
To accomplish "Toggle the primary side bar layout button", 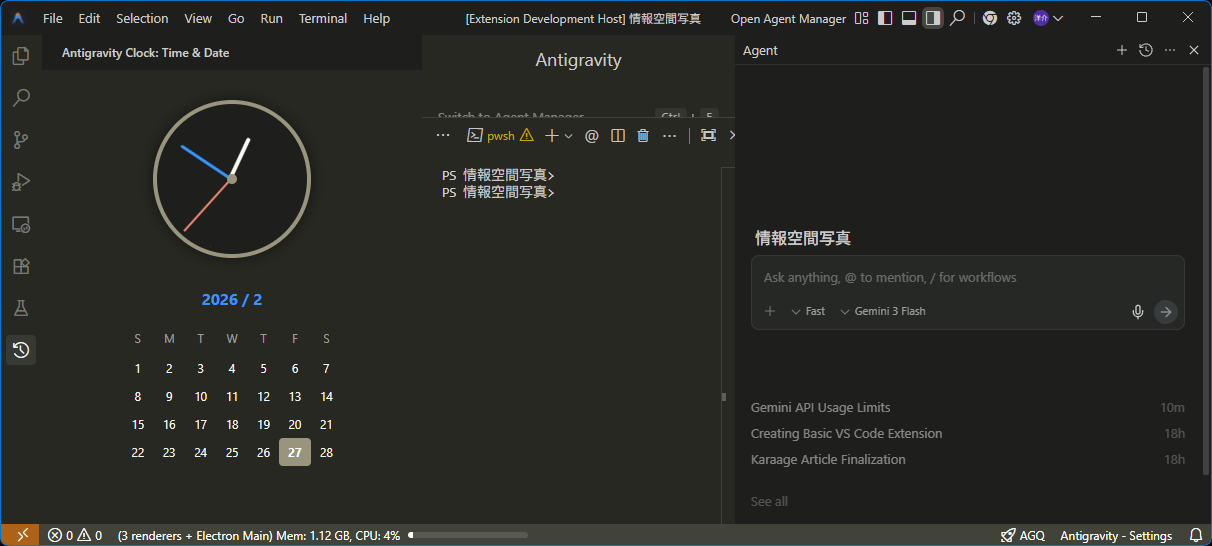I will point(885,18).
